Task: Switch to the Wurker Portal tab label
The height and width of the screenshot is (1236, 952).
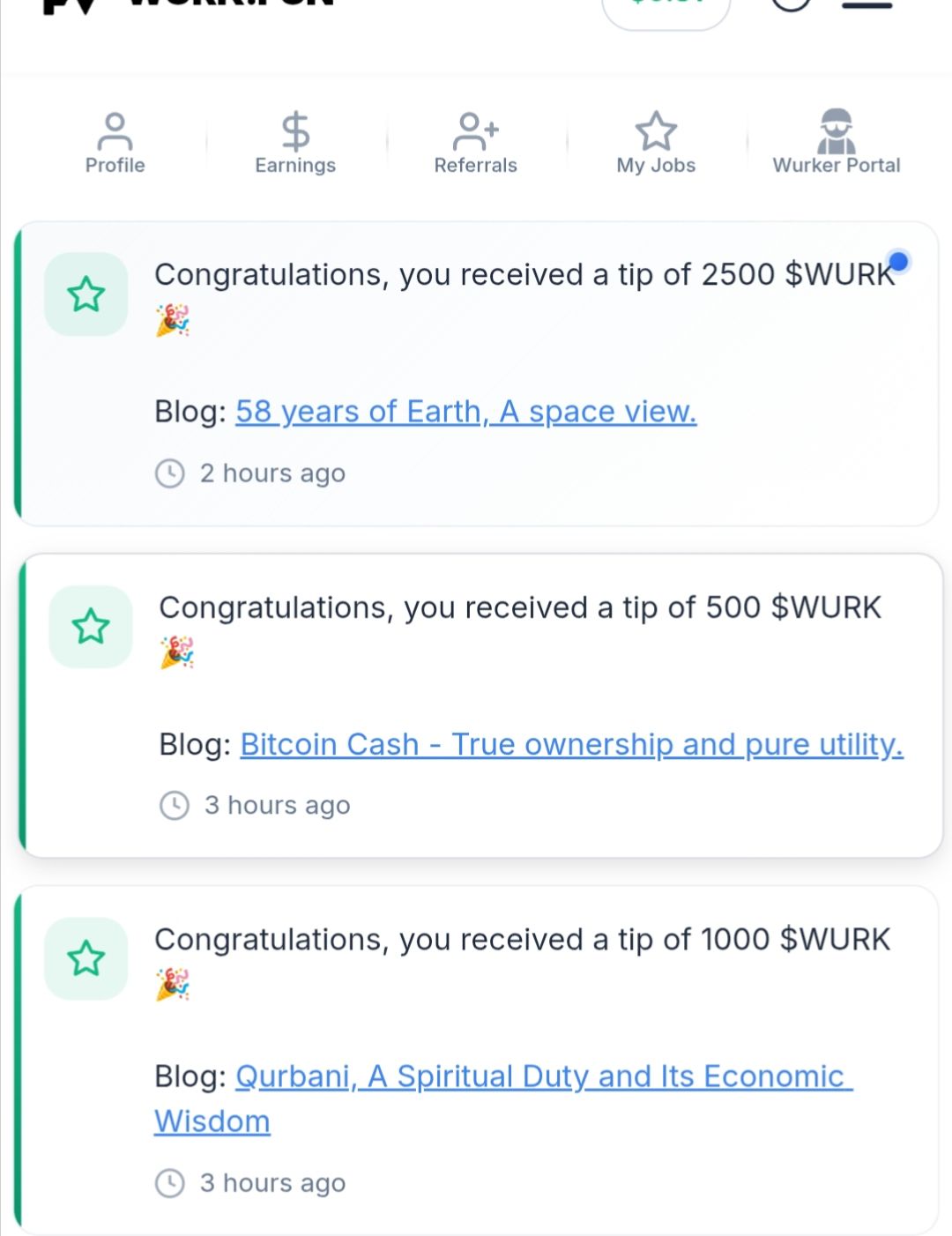Action: [837, 166]
